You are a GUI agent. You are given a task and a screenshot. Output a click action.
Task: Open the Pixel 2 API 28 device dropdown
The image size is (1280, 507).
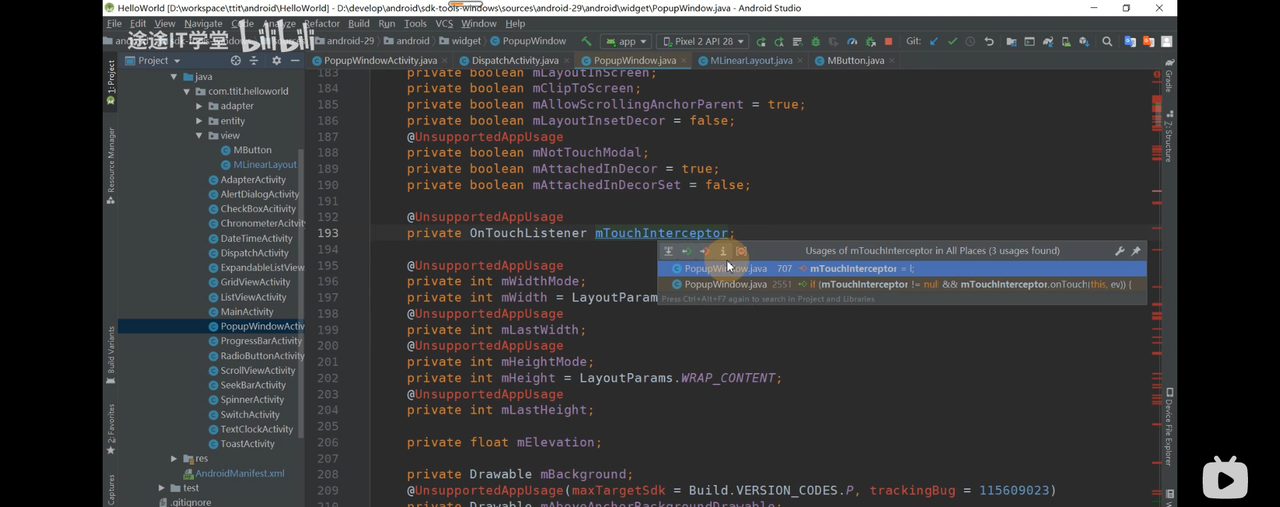707,42
